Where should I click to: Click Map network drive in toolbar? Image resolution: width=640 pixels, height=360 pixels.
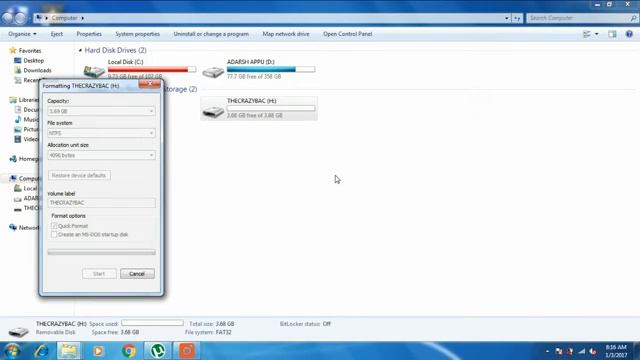pos(286,34)
